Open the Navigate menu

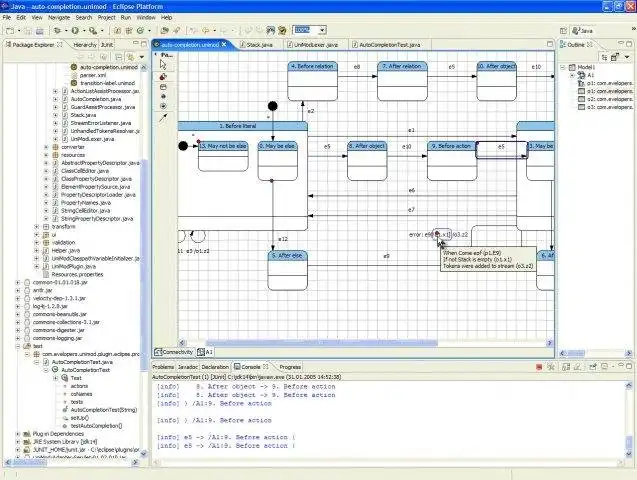point(59,17)
